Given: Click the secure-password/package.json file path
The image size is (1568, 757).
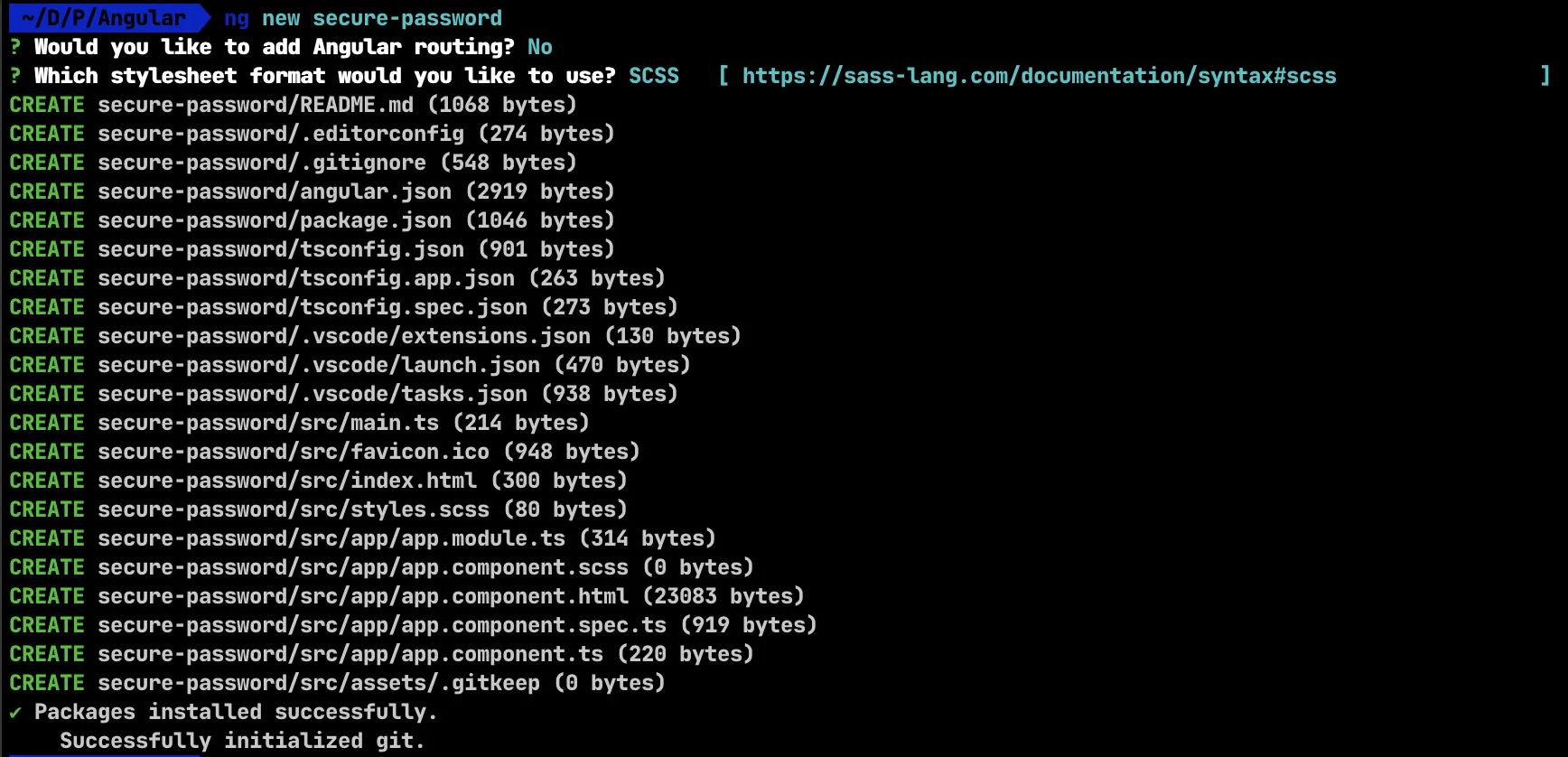Looking at the screenshot, I should [275, 220].
